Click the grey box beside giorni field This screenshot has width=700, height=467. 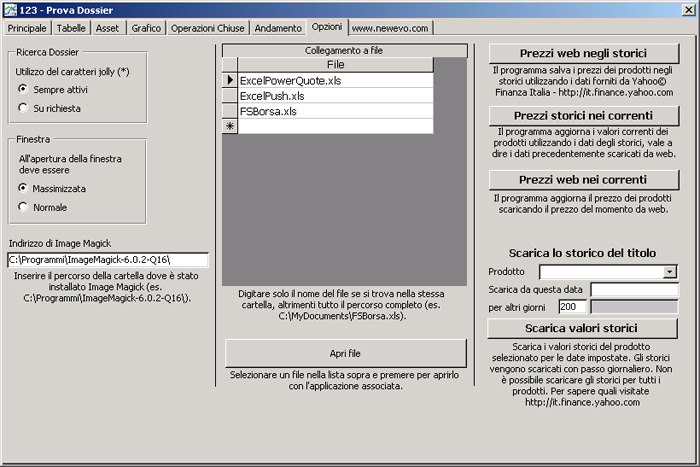tap(634, 307)
